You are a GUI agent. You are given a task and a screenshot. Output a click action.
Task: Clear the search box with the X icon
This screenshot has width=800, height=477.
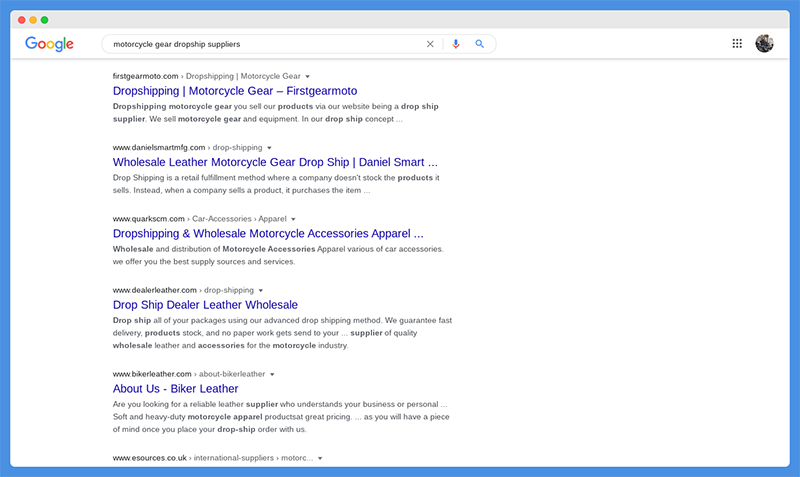[x=430, y=44]
